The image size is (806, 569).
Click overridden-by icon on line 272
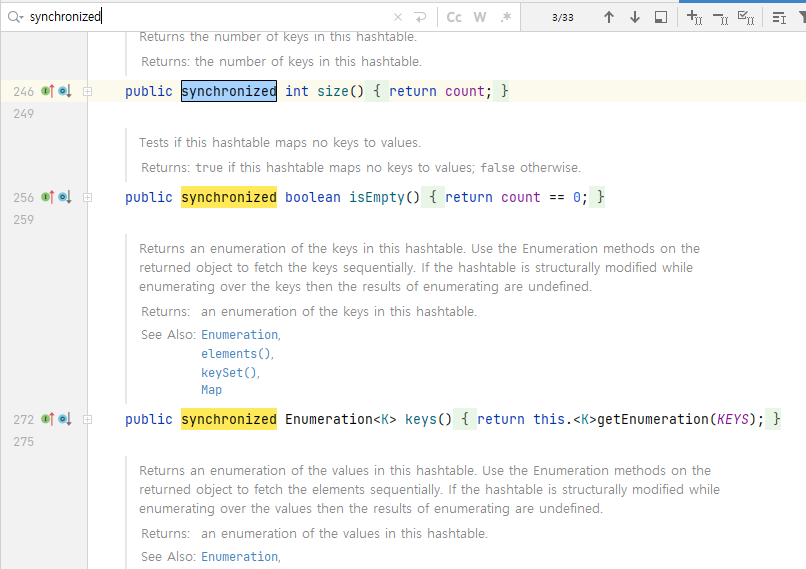click(x=65, y=419)
